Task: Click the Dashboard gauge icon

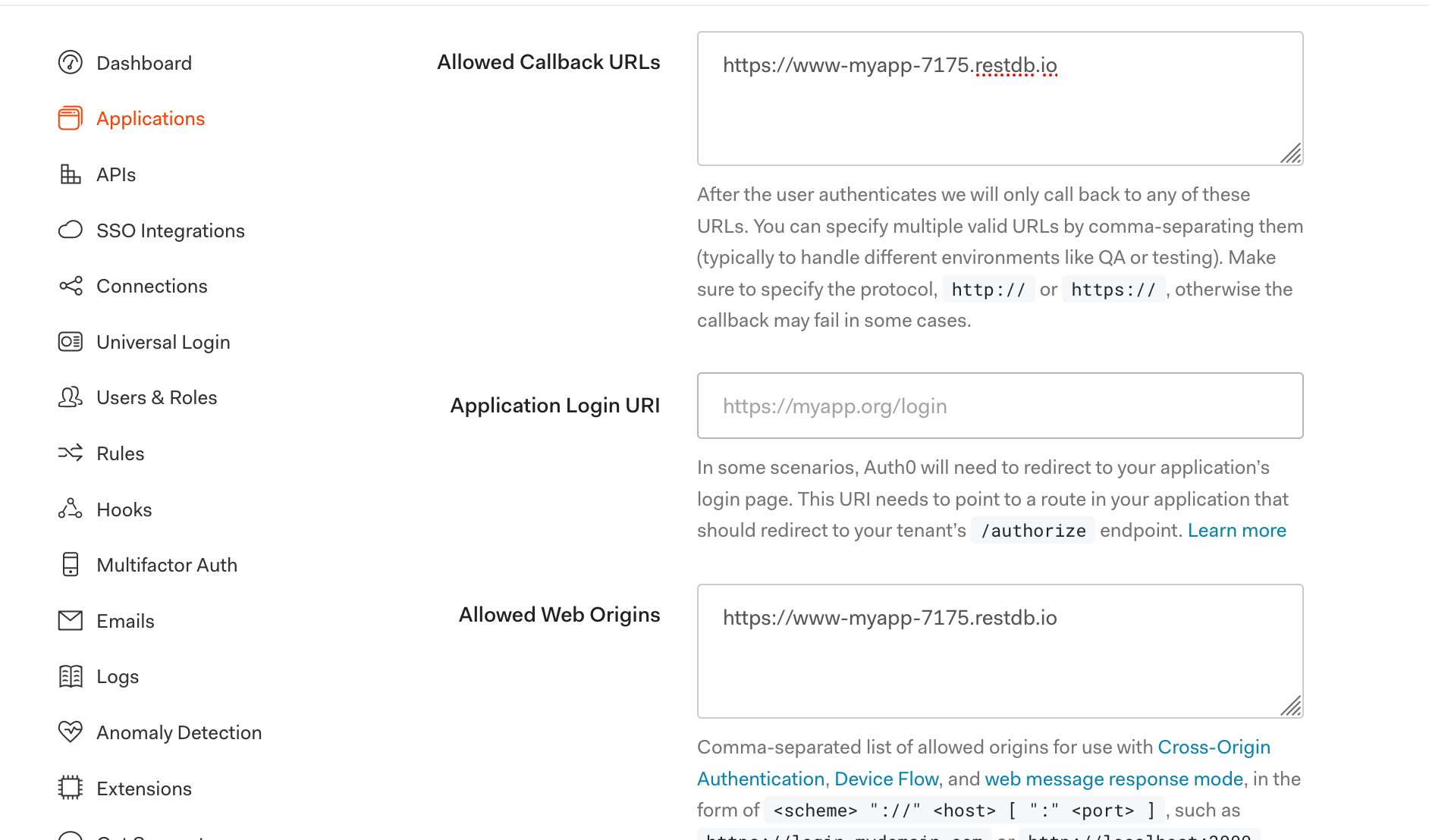Action: pos(71,63)
